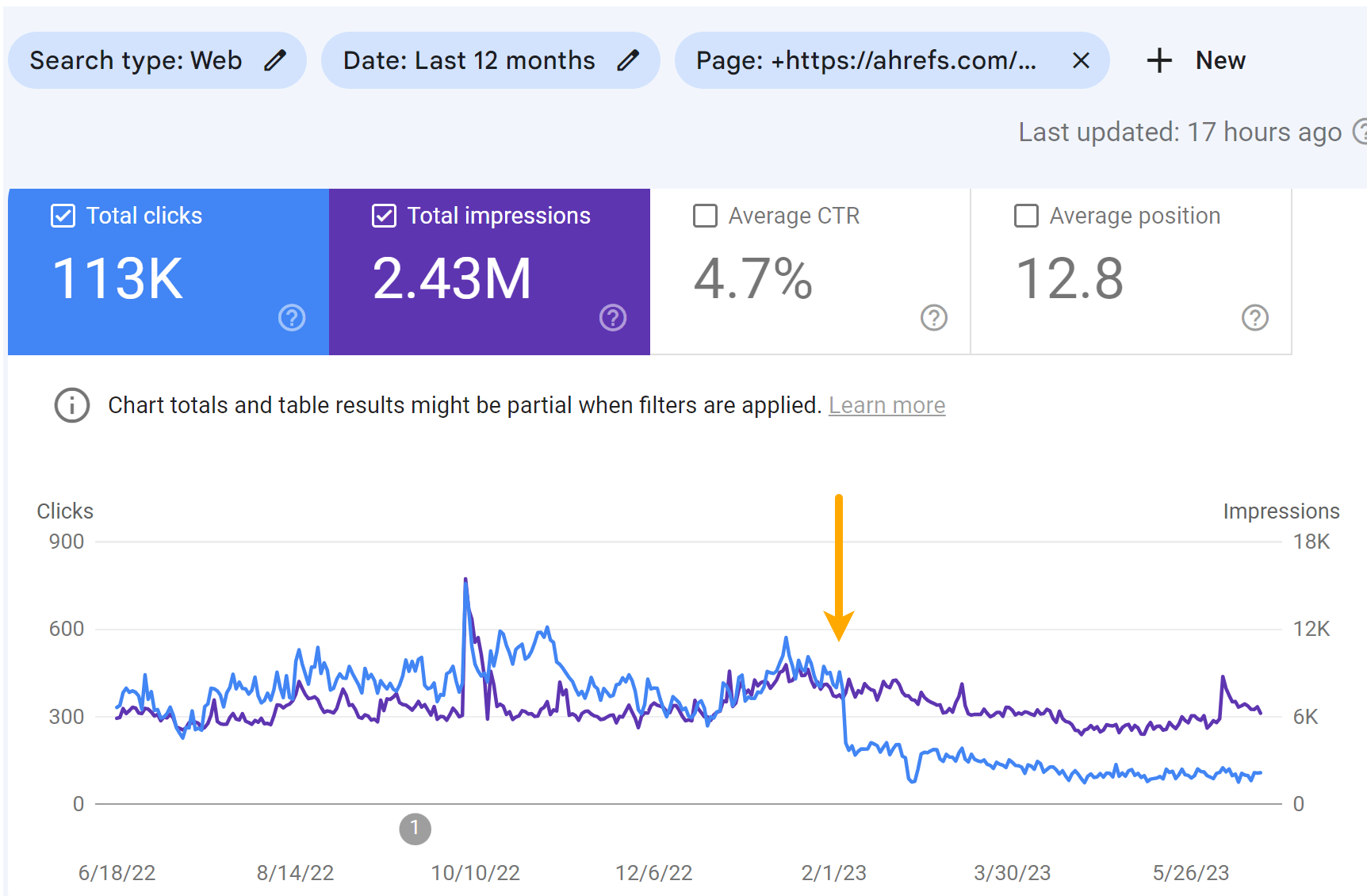Image resolution: width=1367 pixels, height=896 pixels.
Task: Click the Search type edit pencil icon
Action: click(x=276, y=59)
